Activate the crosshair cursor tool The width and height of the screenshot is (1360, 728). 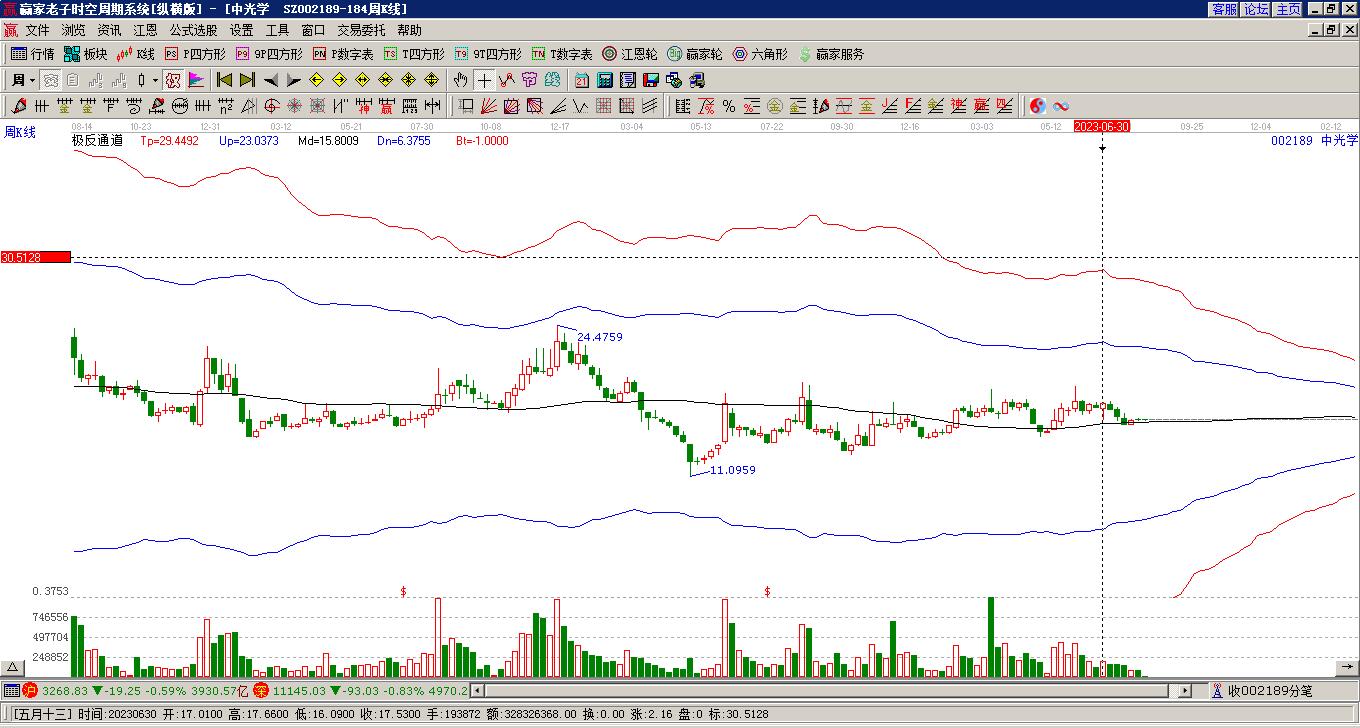[484, 80]
